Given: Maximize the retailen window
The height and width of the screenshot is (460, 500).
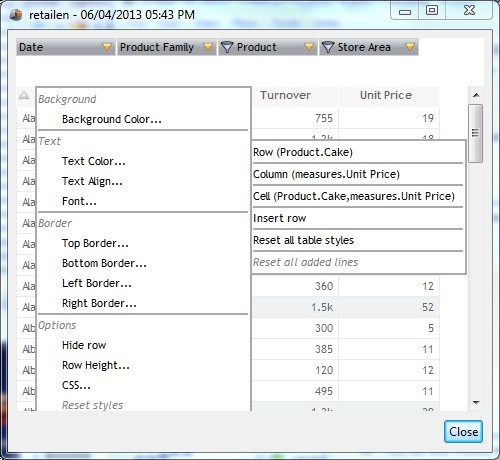Looking at the screenshot, I should click(x=432, y=10).
